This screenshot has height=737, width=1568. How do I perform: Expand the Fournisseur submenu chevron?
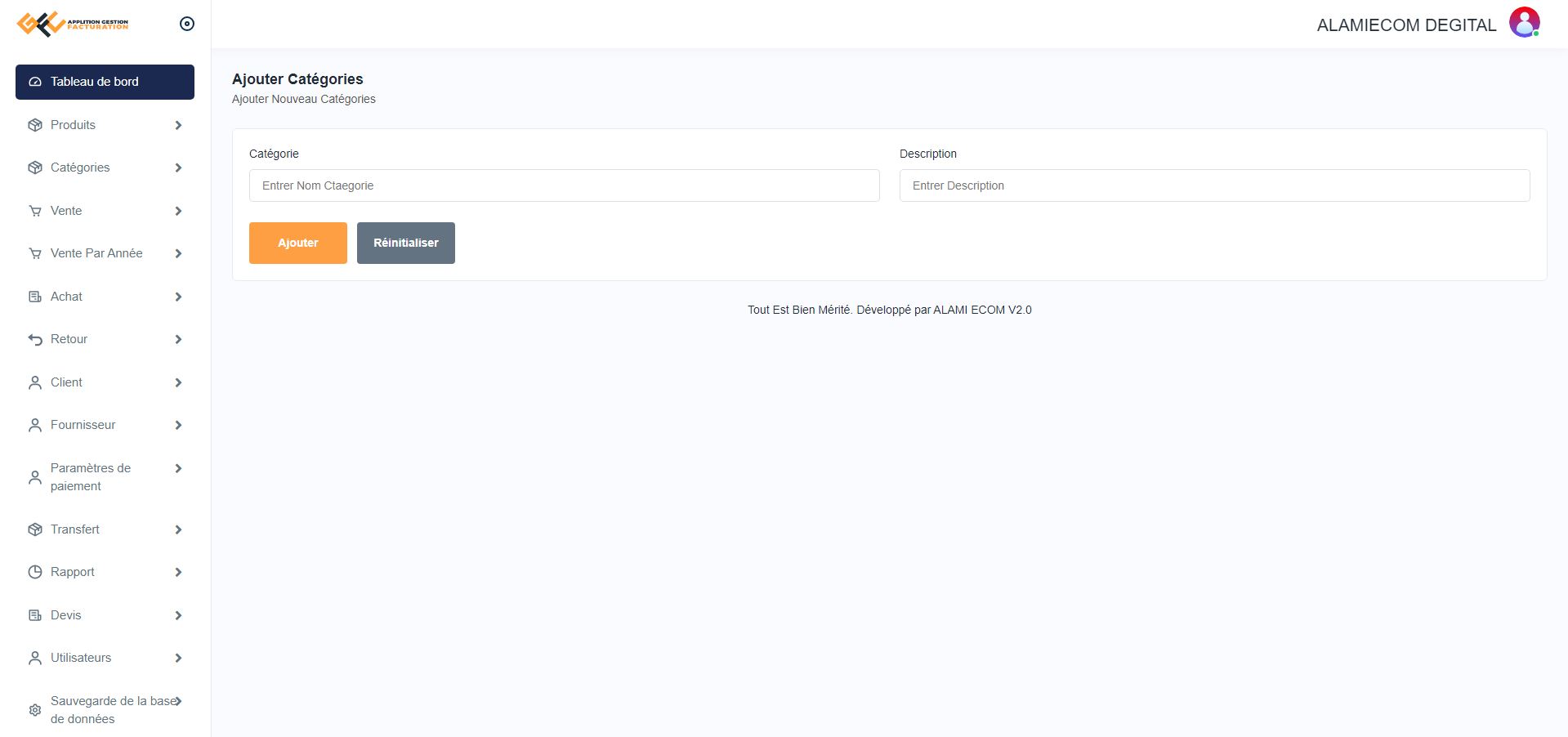click(x=178, y=425)
